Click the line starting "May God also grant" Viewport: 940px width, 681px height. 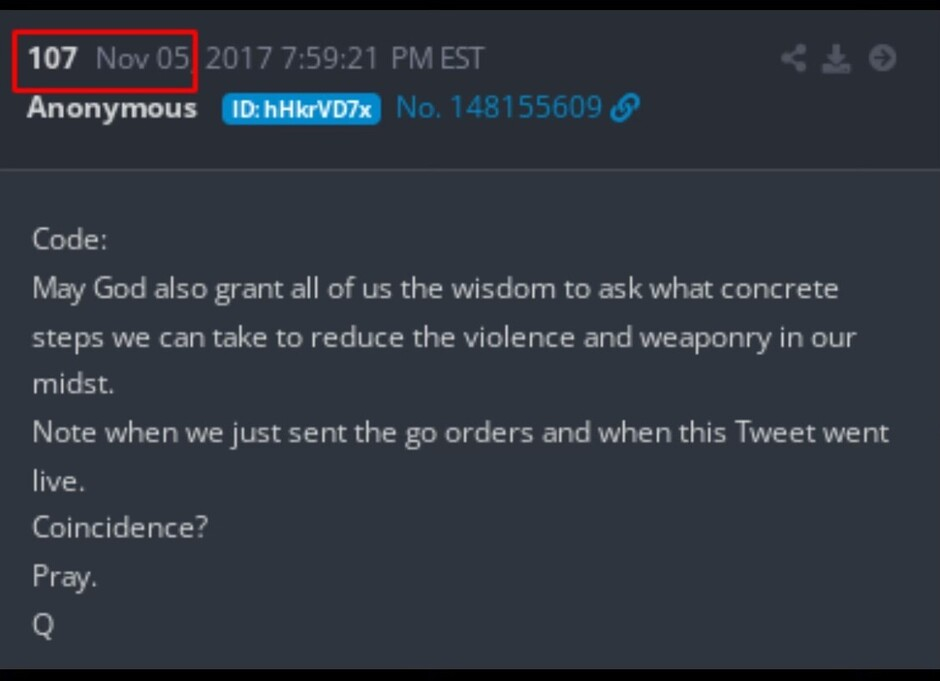tap(435, 290)
